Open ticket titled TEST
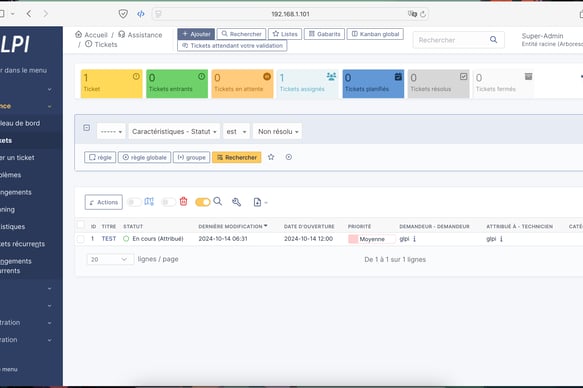The height and width of the screenshot is (388, 583). pyautogui.click(x=109, y=239)
